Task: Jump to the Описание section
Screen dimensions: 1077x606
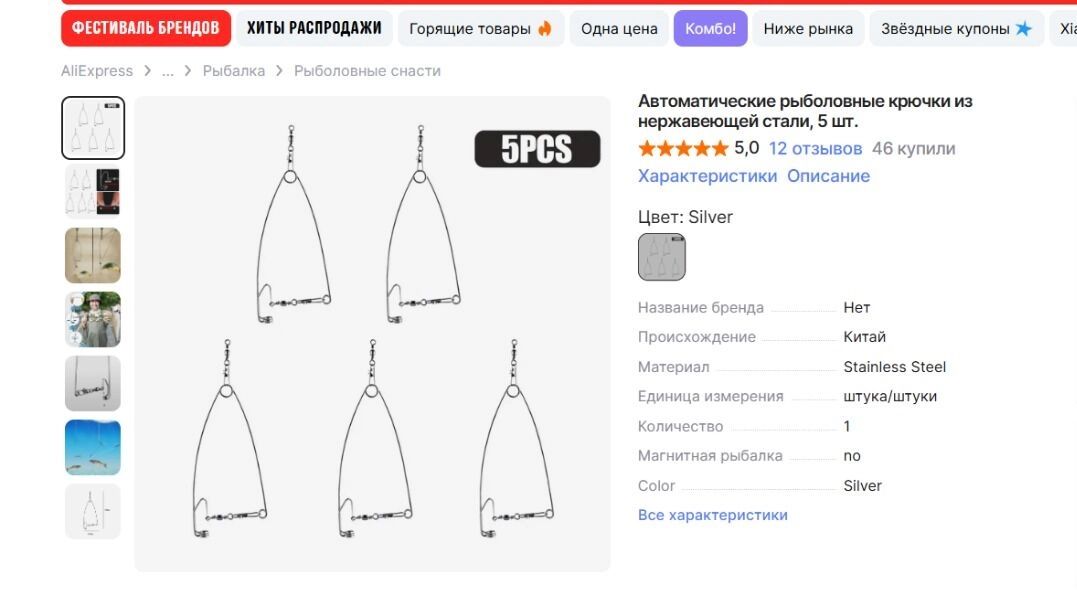Action: pyautogui.click(x=828, y=176)
